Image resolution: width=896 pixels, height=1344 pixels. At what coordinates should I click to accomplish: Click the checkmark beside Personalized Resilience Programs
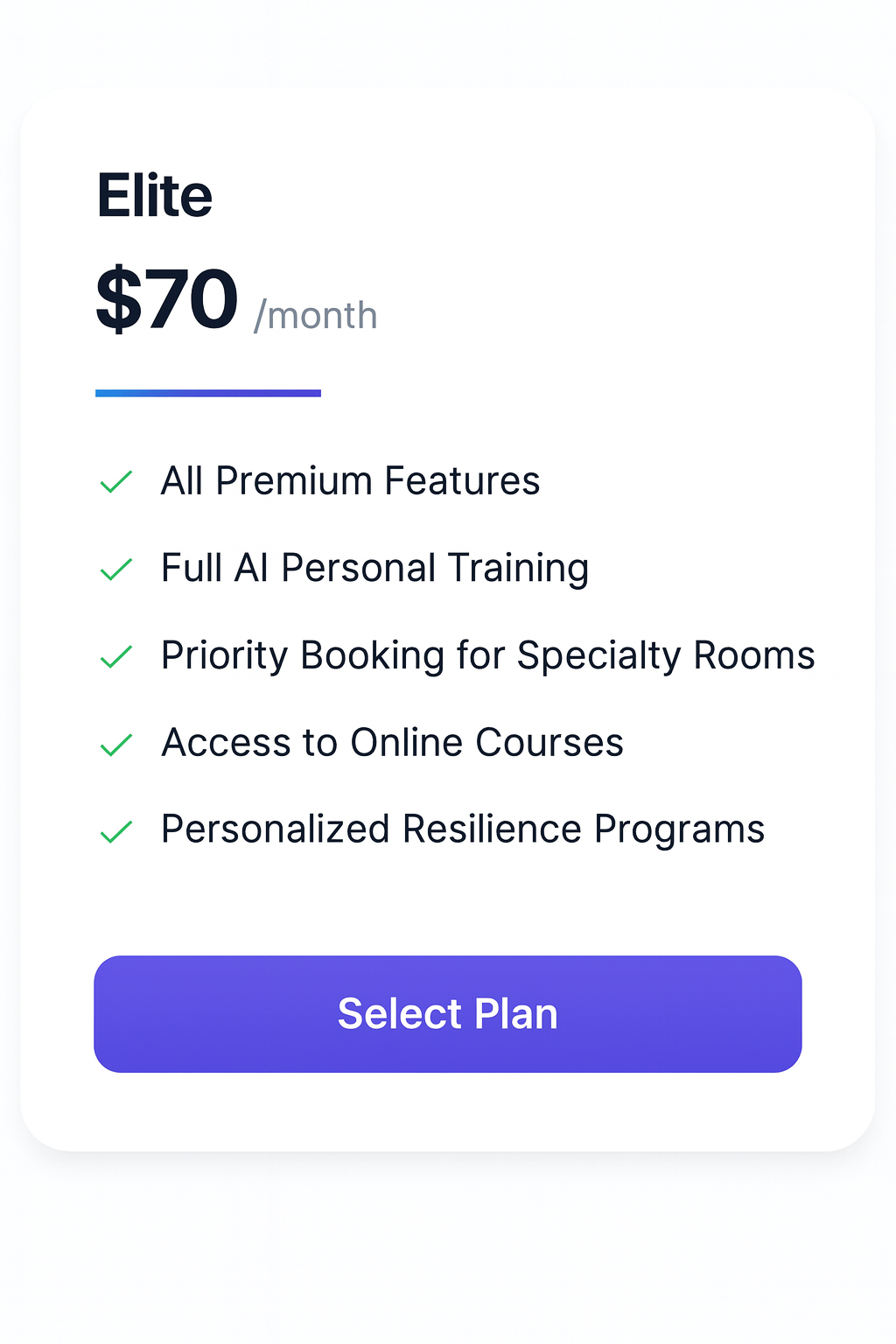coord(115,830)
